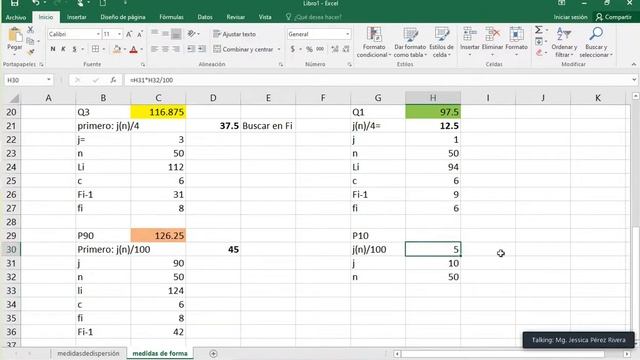Click the thousands separator 000 icon
This screenshot has height=360, width=640.
point(320,49)
